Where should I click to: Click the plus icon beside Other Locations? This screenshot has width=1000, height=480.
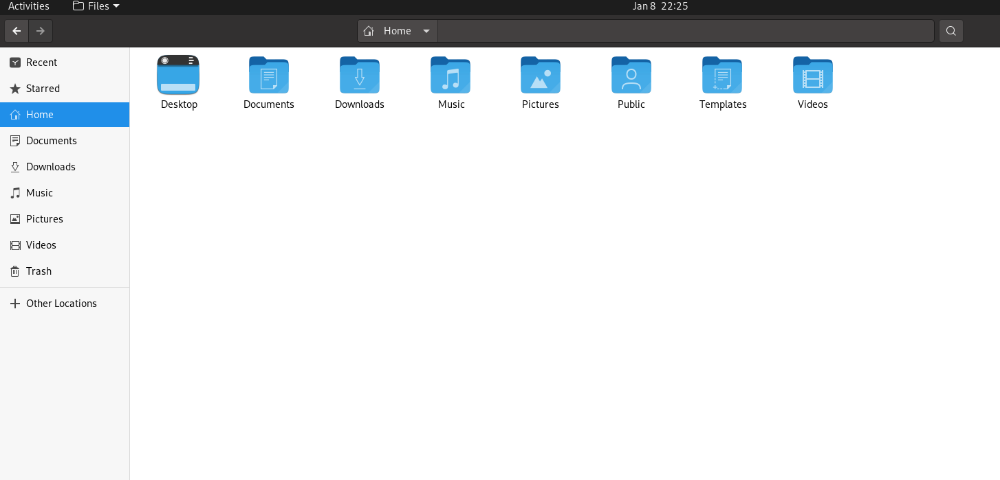pyautogui.click(x=15, y=303)
